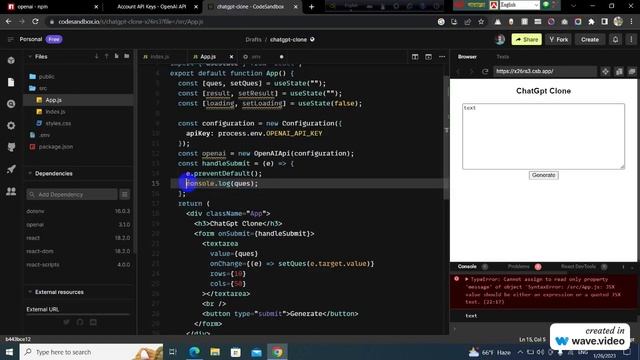This screenshot has height=360, width=640.
Task: Click the dependency list icon beside Add Dependency
Action: coord(125,194)
